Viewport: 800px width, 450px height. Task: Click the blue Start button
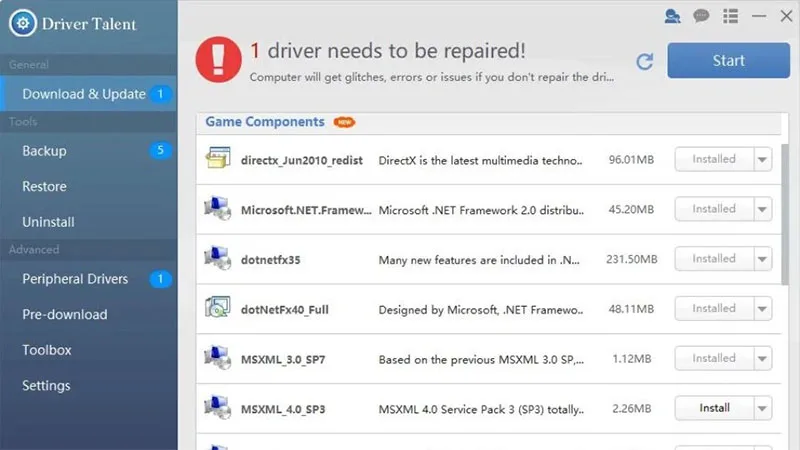[729, 61]
